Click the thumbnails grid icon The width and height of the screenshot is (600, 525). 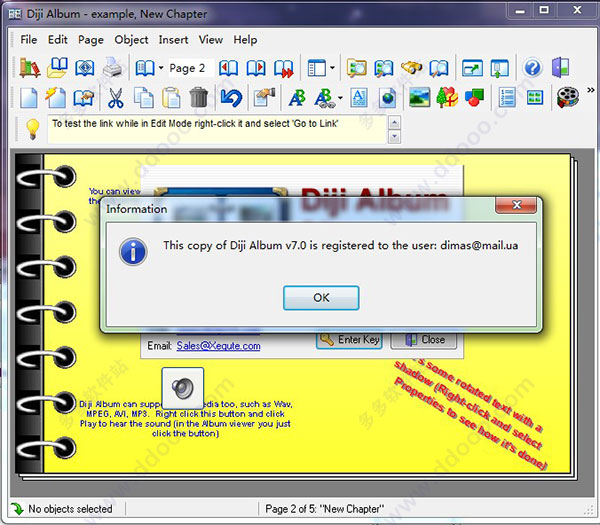click(535, 98)
